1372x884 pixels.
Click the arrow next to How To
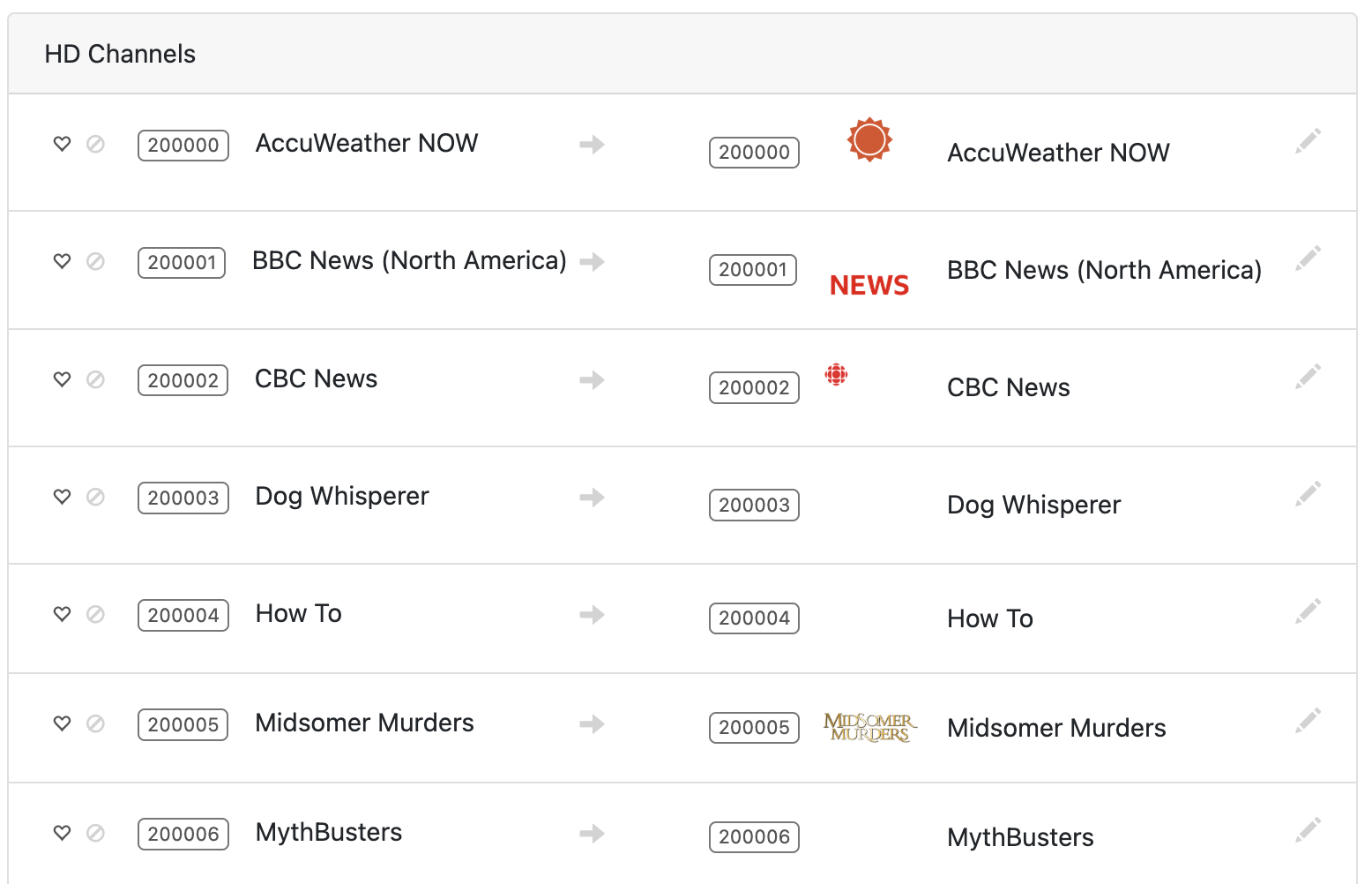pos(592,614)
